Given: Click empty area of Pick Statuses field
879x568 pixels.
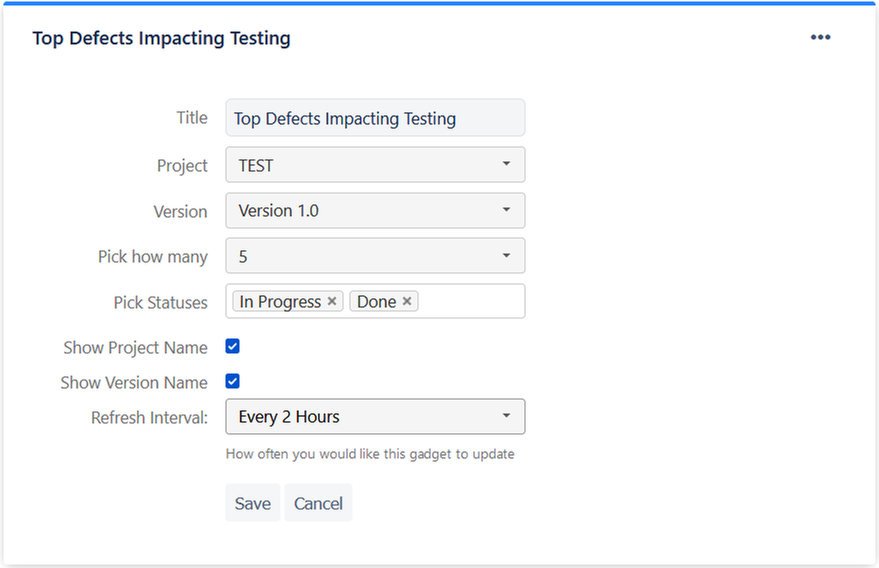Looking at the screenshot, I should click(x=470, y=302).
